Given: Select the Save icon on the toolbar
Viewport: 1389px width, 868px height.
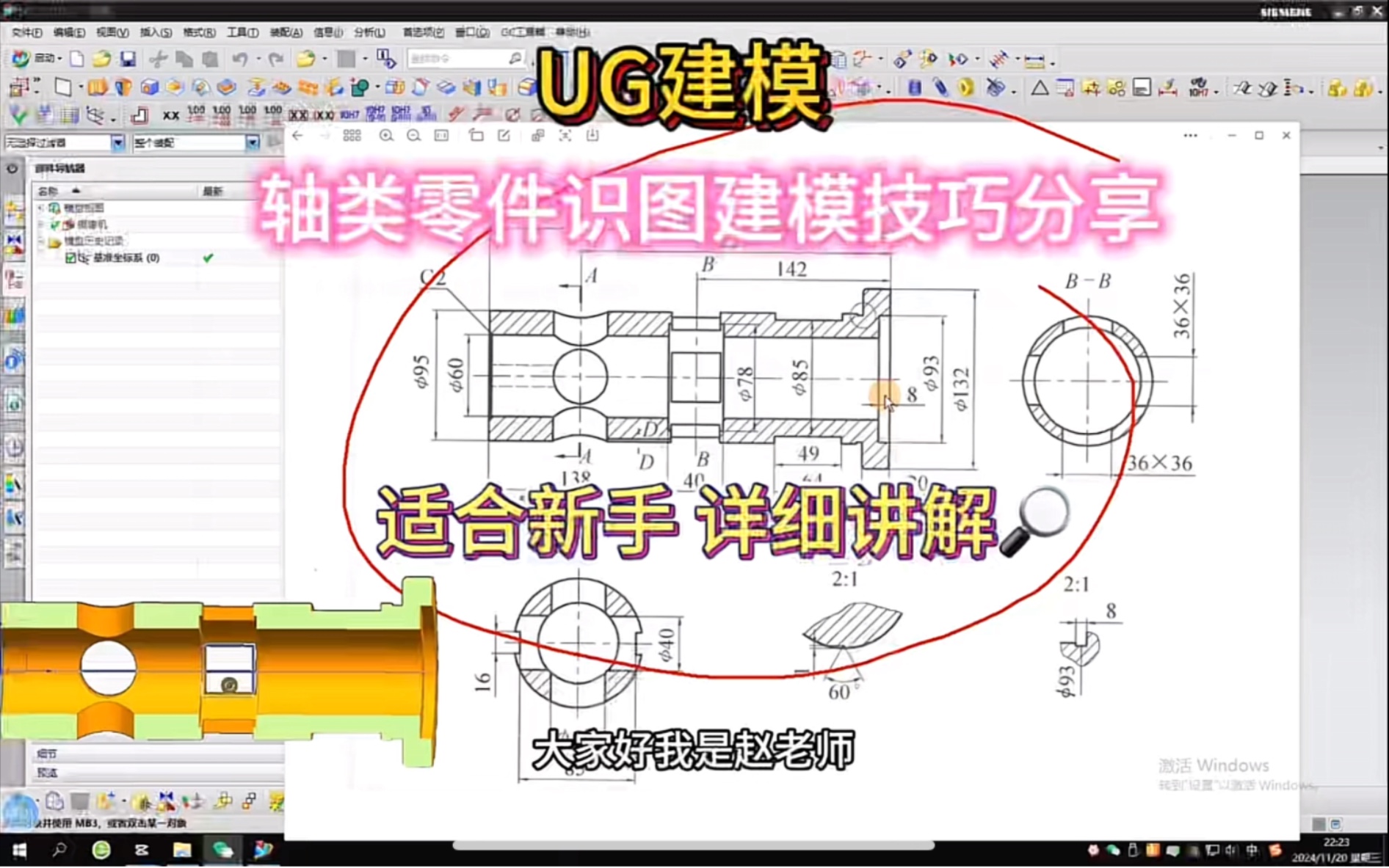Looking at the screenshot, I should pos(127,58).
